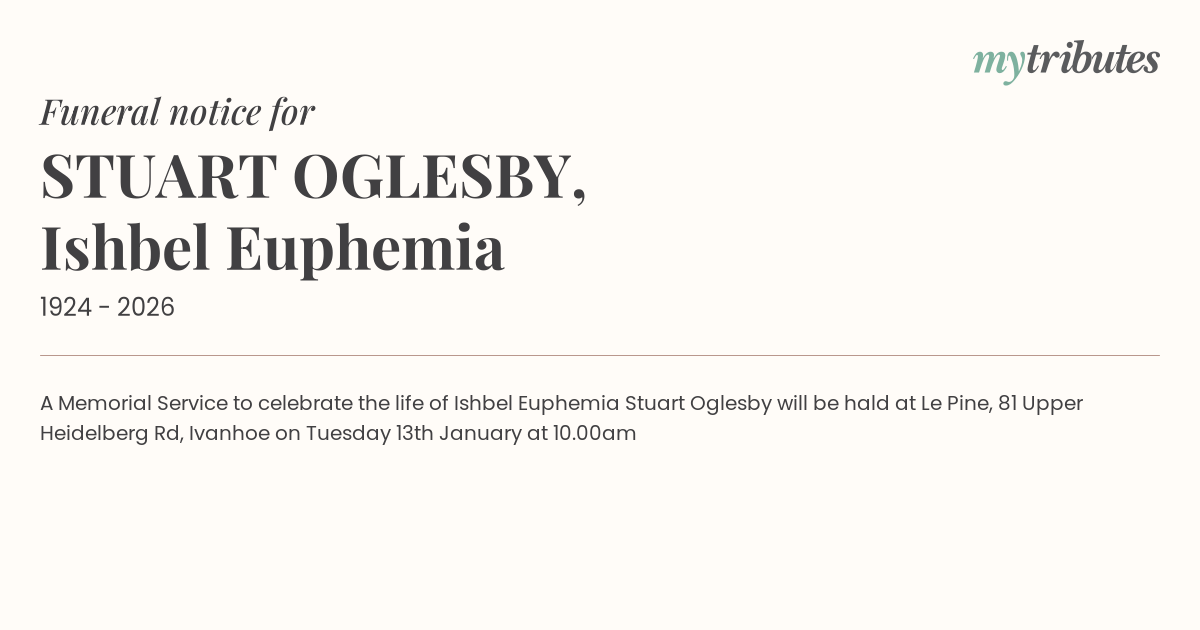Click "Heidelberg Rd" on the second line
The width and height of the screenshot is (1200, 630).
(x=108, y=434)
